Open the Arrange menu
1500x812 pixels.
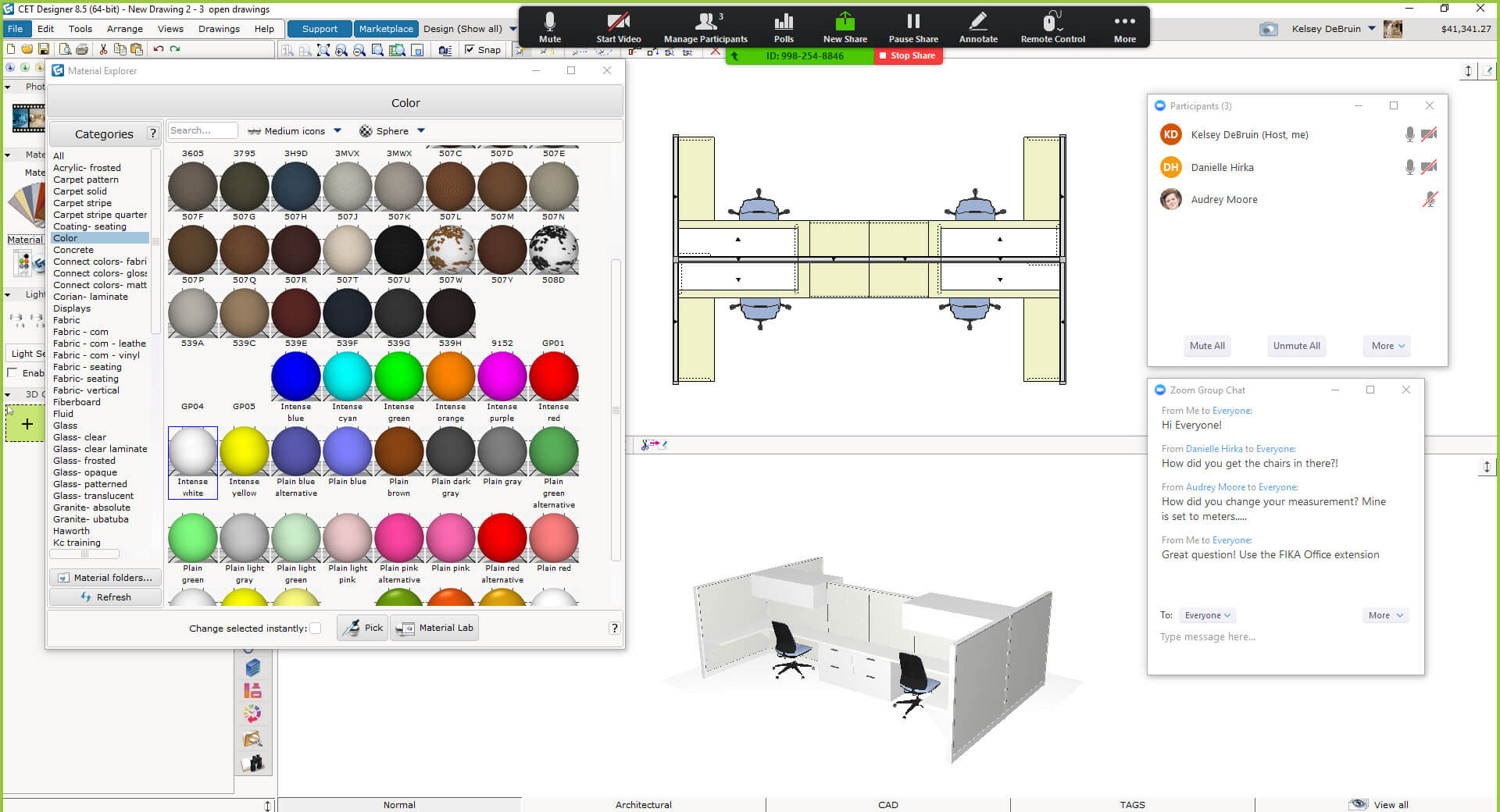point(125,29)
